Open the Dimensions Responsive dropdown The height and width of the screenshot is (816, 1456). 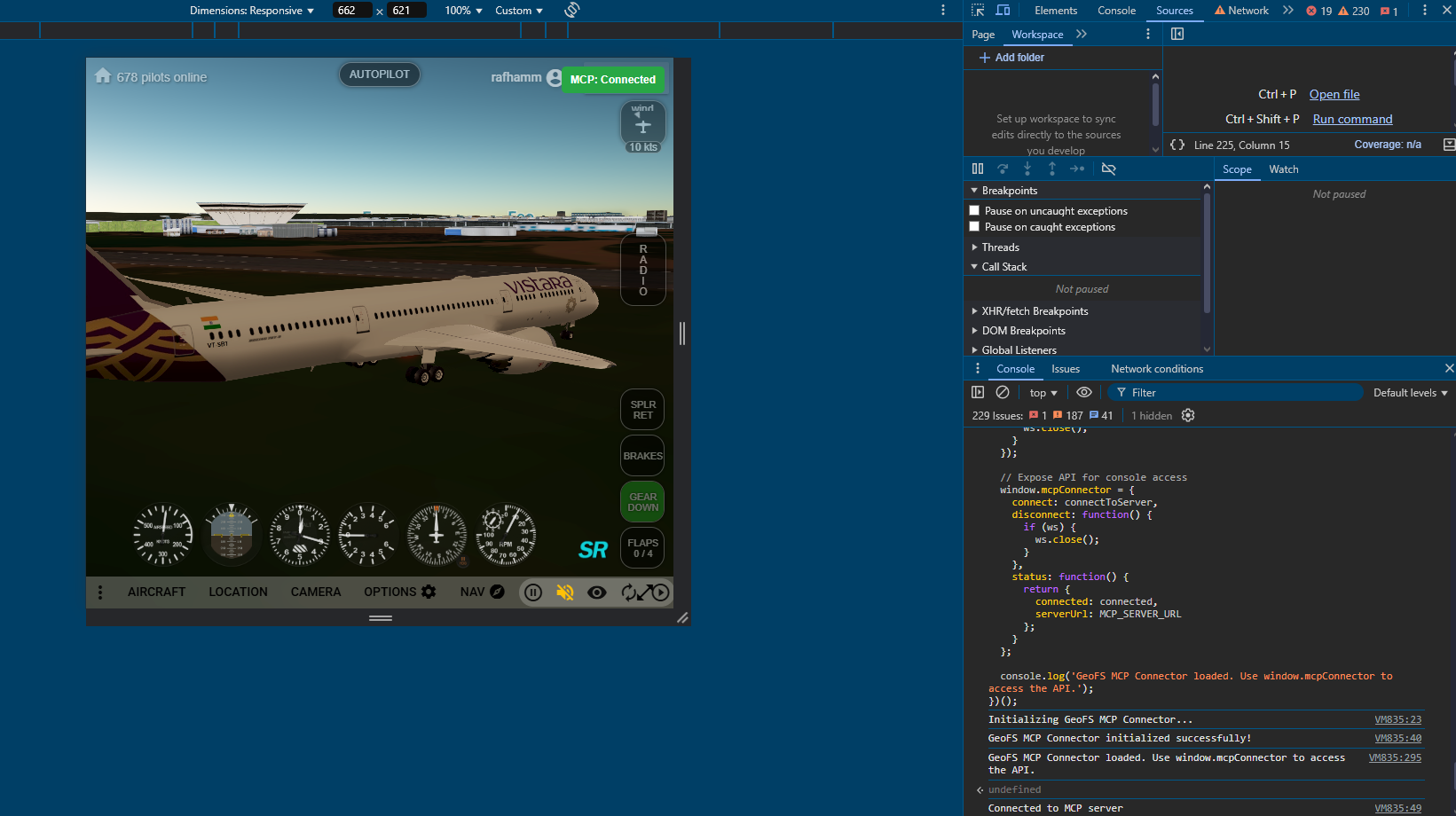tap(252, 11)
